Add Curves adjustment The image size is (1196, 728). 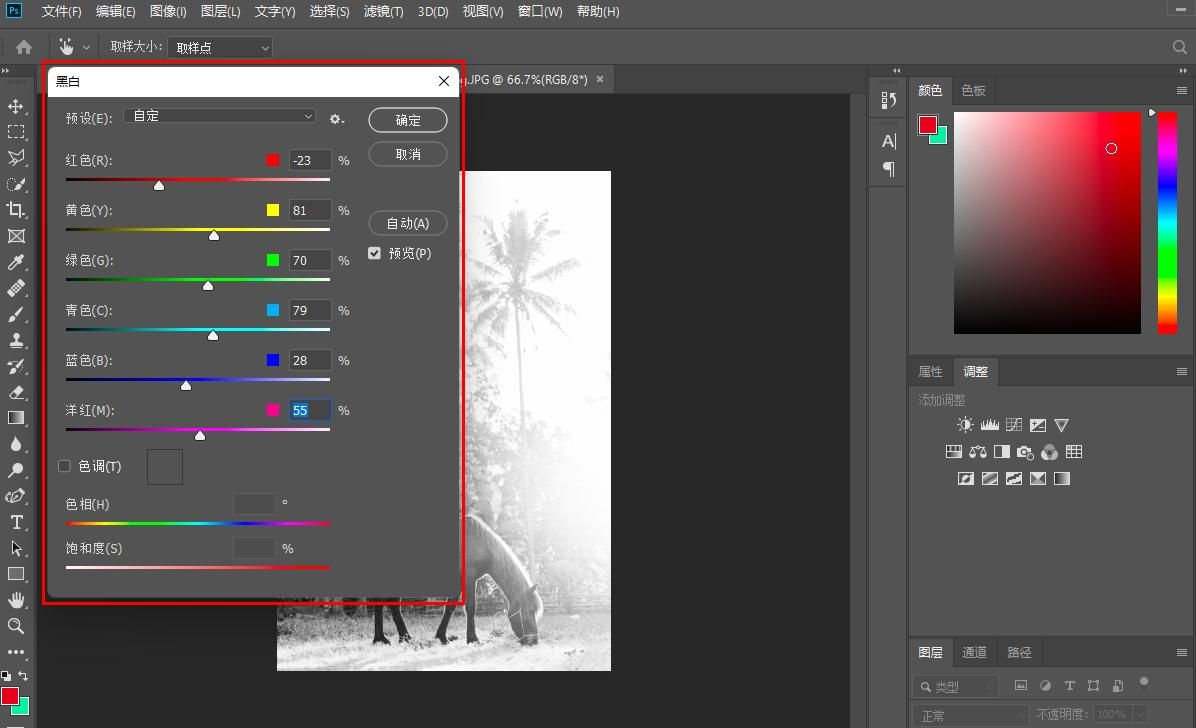click(1014, 425)
